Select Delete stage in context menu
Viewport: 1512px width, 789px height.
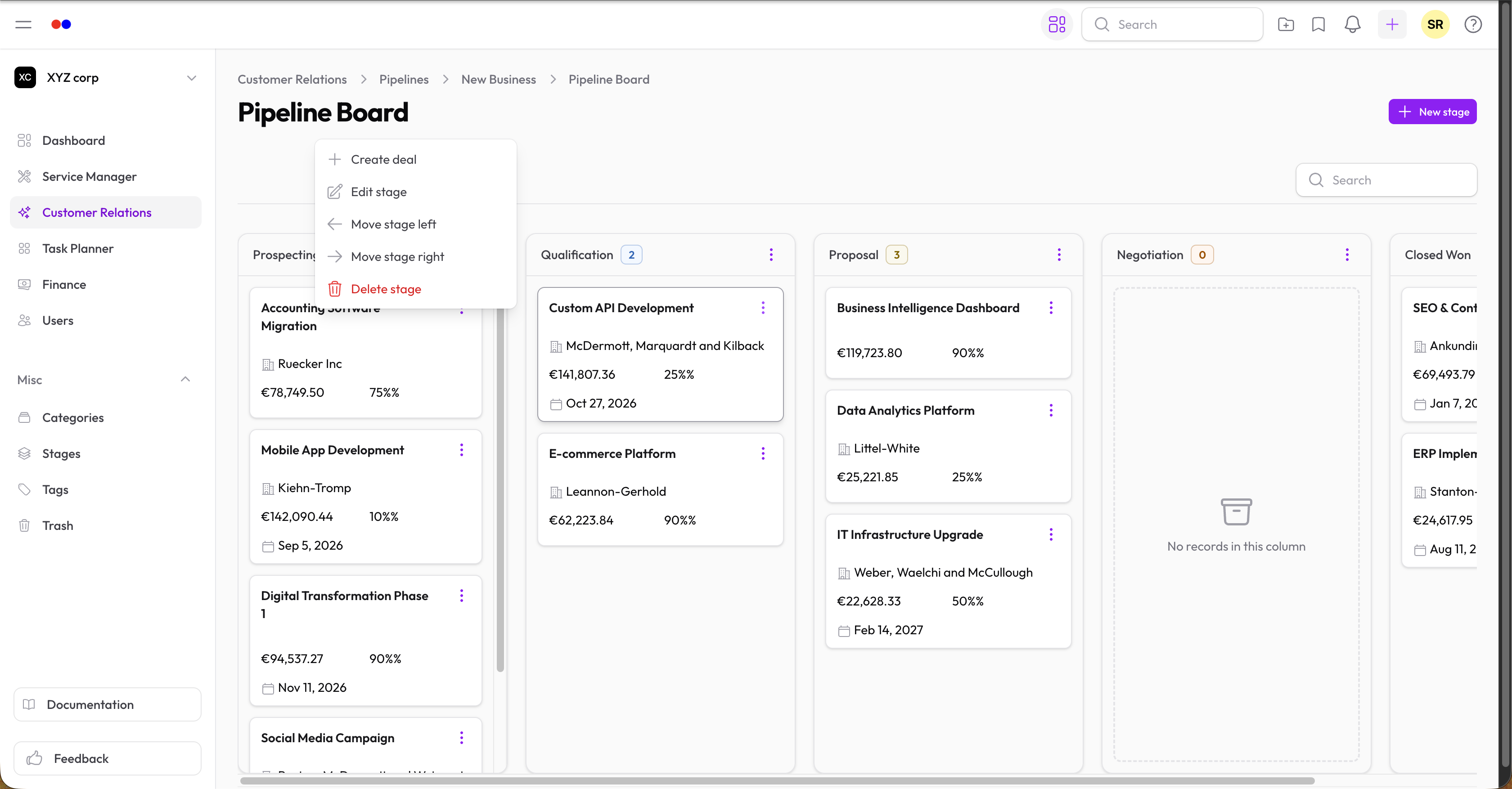click(x=415, y=289)
